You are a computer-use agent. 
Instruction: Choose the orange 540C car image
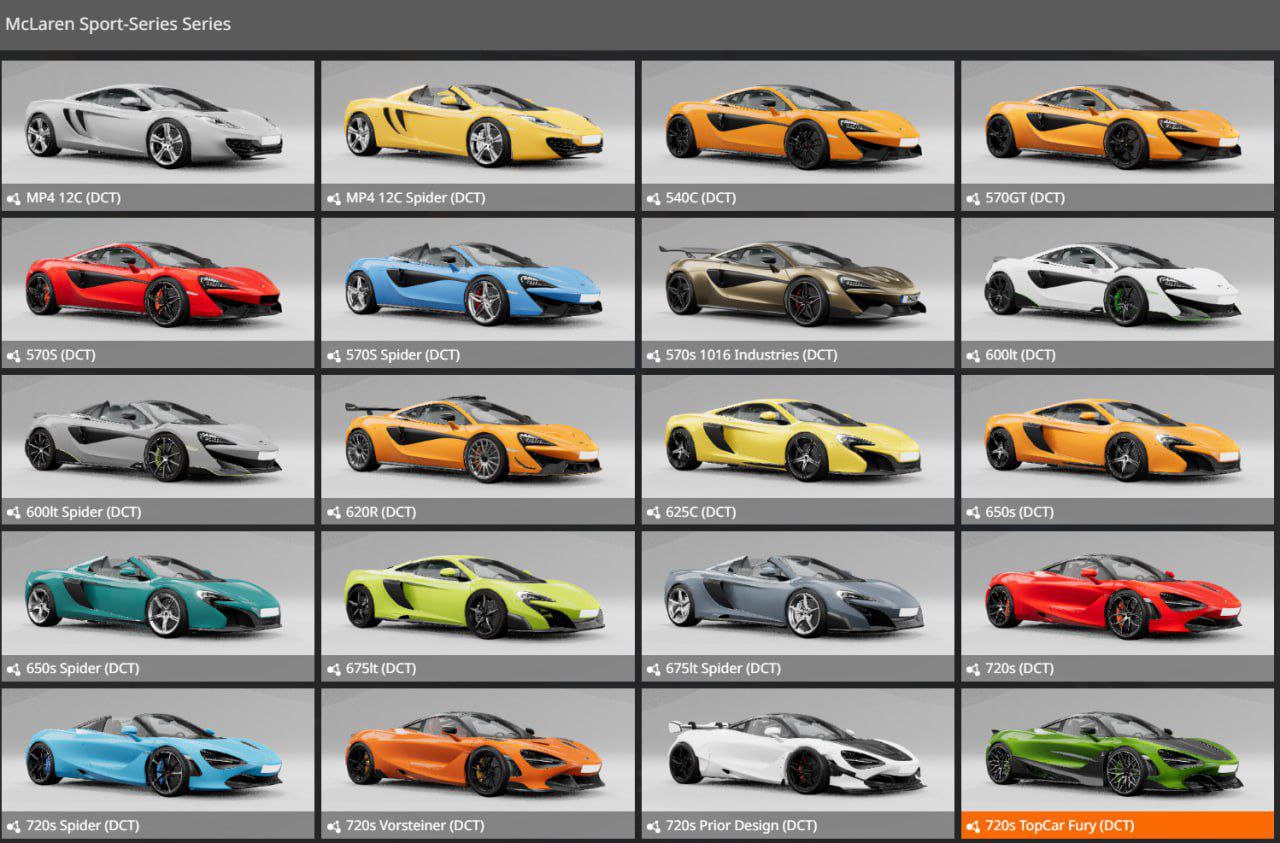click(x=797, y=124)
